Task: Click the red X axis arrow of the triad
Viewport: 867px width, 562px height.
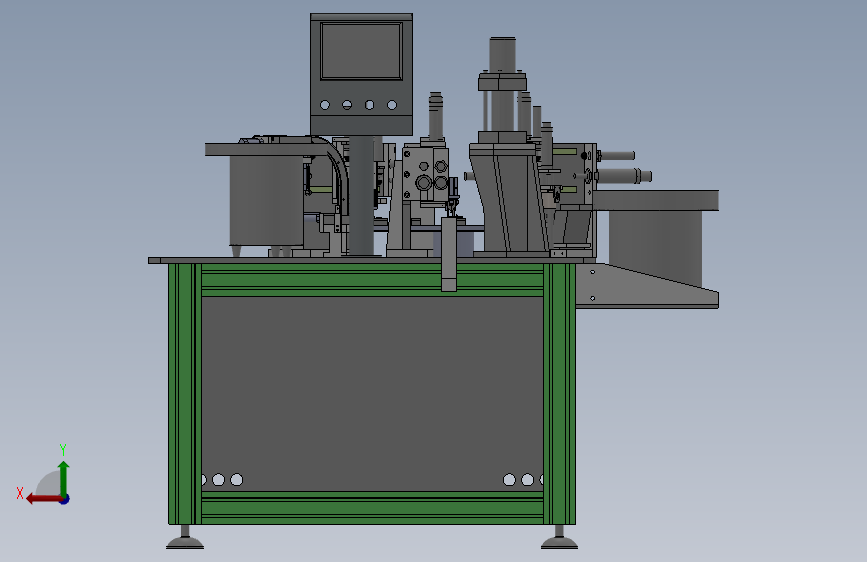Action: pos(43,499)
